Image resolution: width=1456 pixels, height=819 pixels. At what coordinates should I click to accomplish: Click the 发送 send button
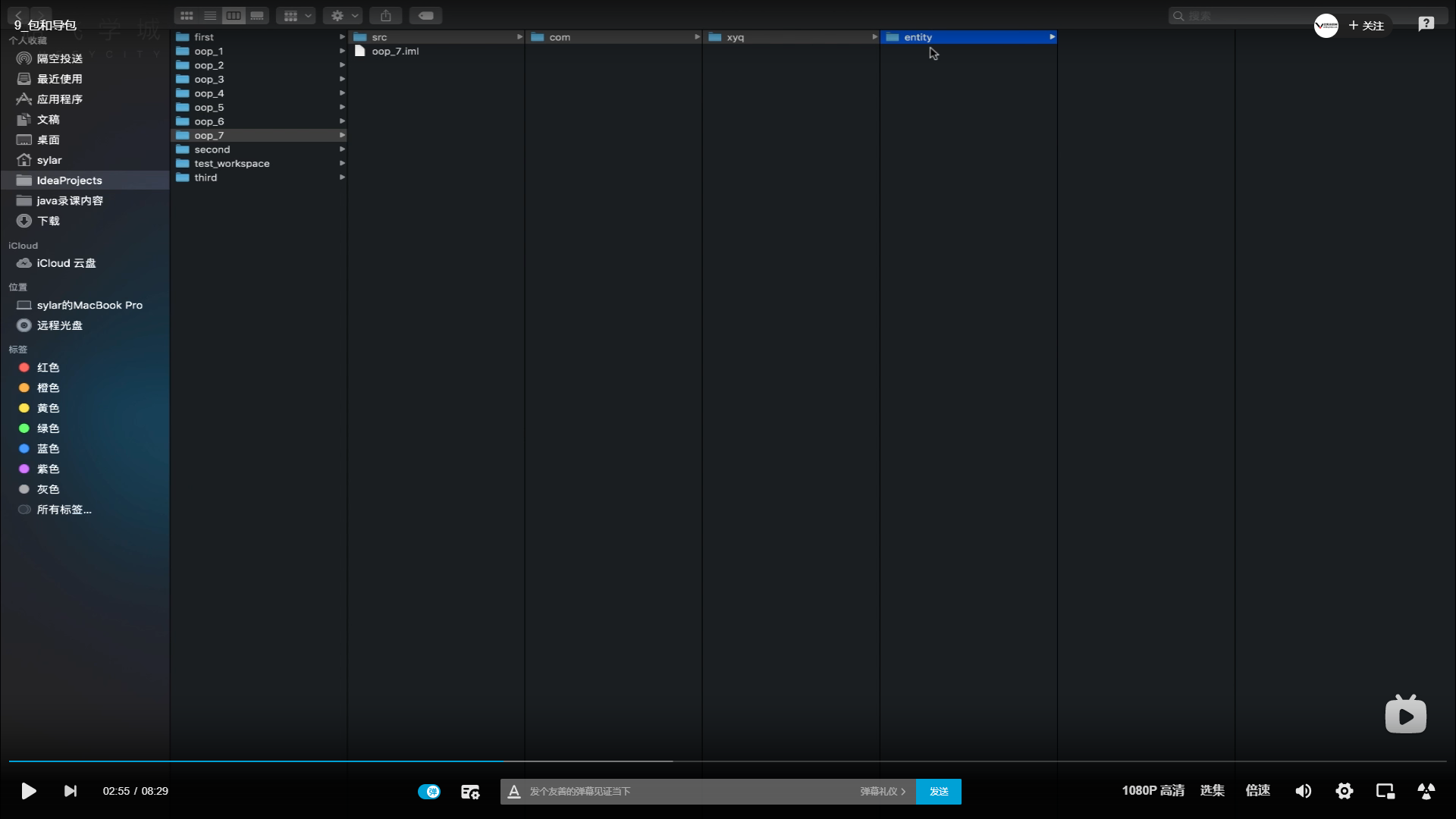pyautogui.click(x=938, y=791)
